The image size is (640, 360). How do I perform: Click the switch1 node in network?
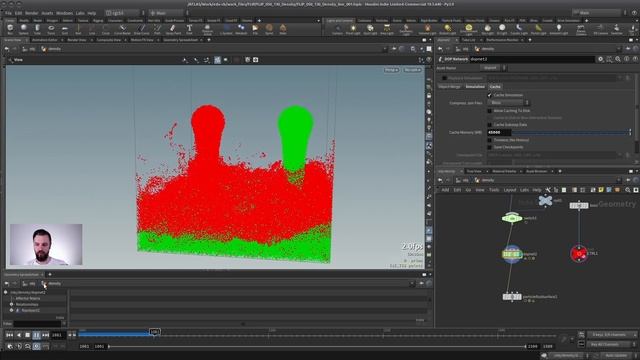[x=512, y=218]
